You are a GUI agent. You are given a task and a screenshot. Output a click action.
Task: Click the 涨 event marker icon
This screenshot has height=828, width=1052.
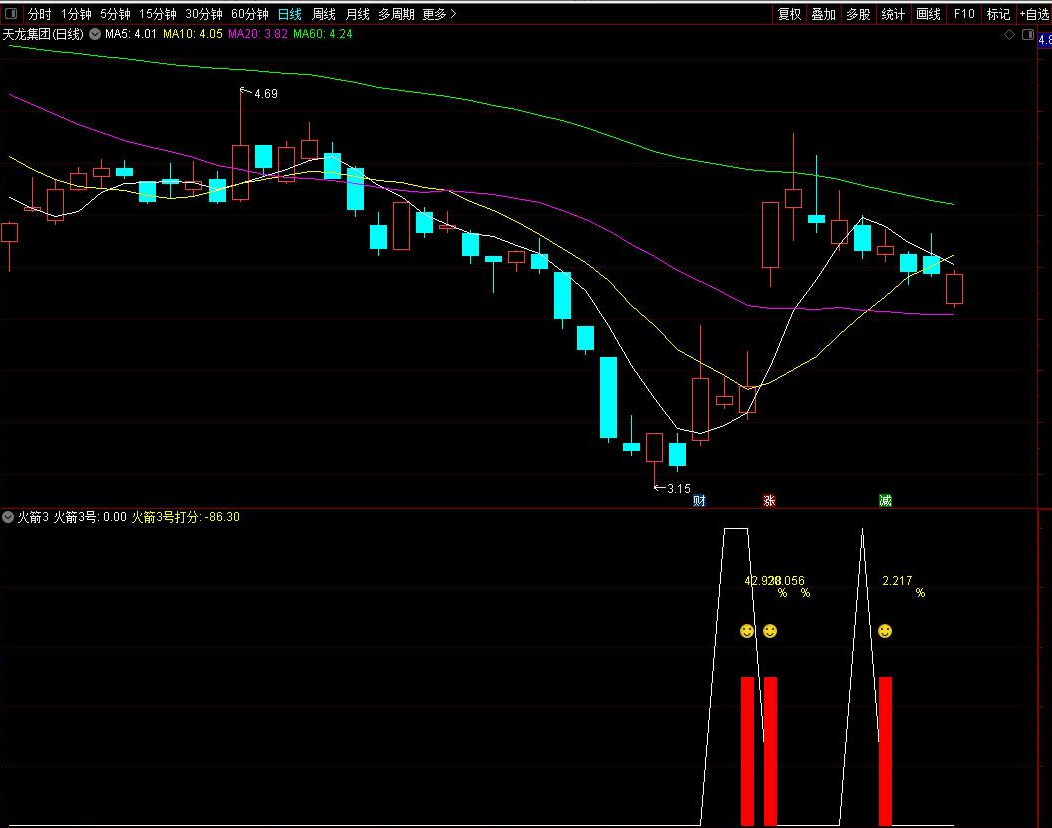[x=770, y=501]
